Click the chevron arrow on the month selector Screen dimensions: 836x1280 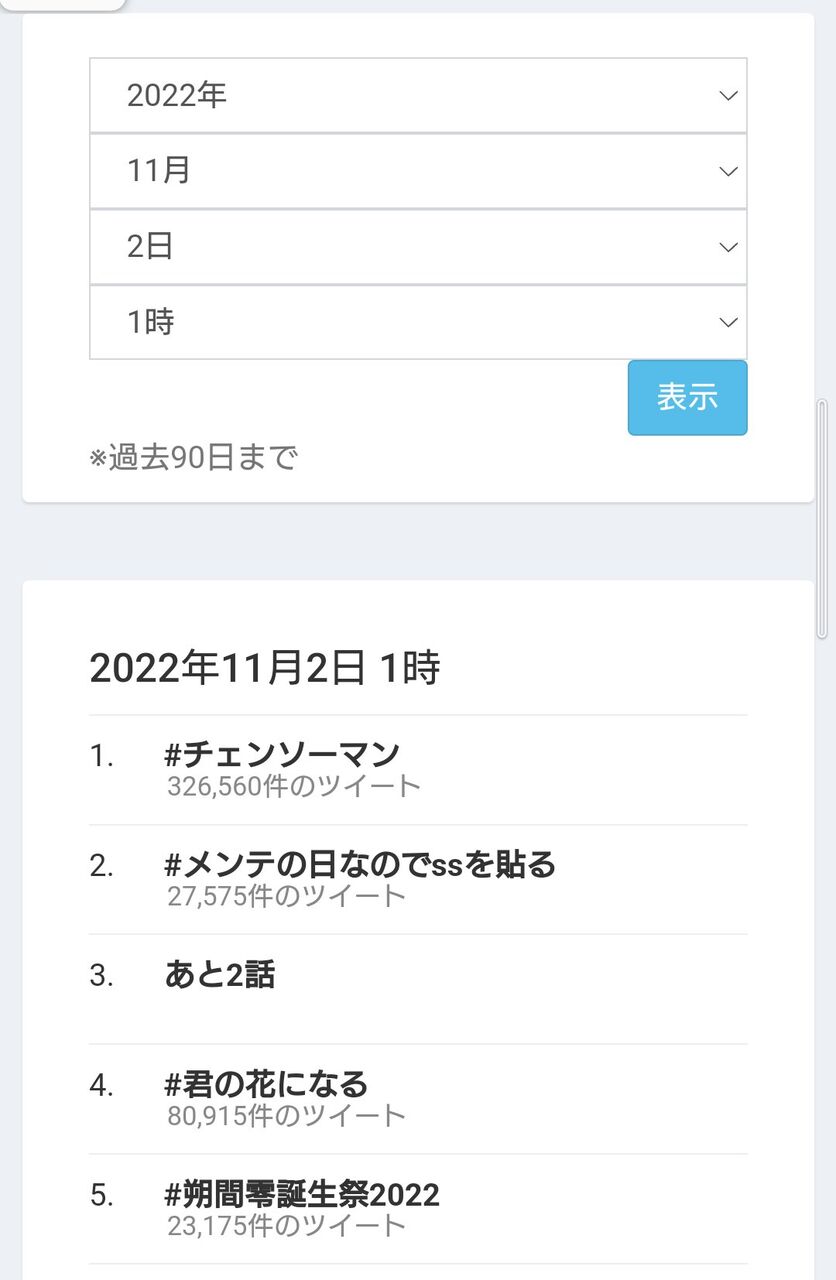(x=728, y=172)
